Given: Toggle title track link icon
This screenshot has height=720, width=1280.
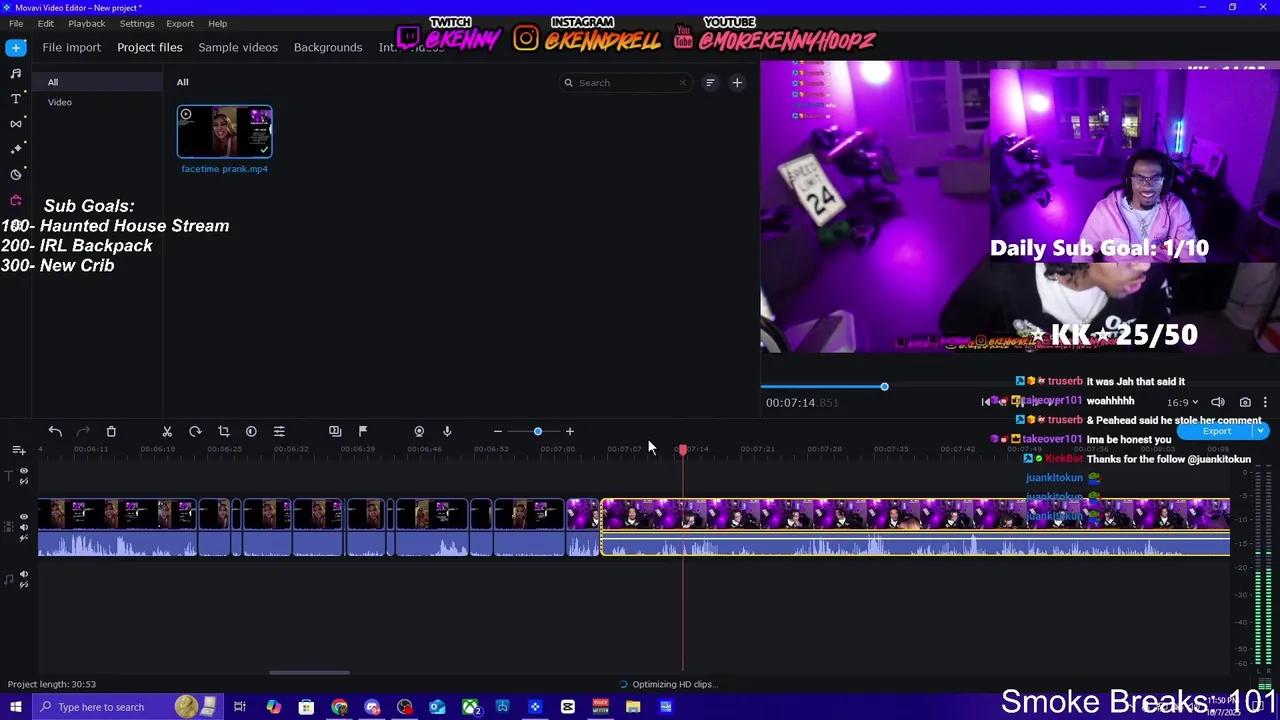Looking at the screenshot, I should coord(24,481).
